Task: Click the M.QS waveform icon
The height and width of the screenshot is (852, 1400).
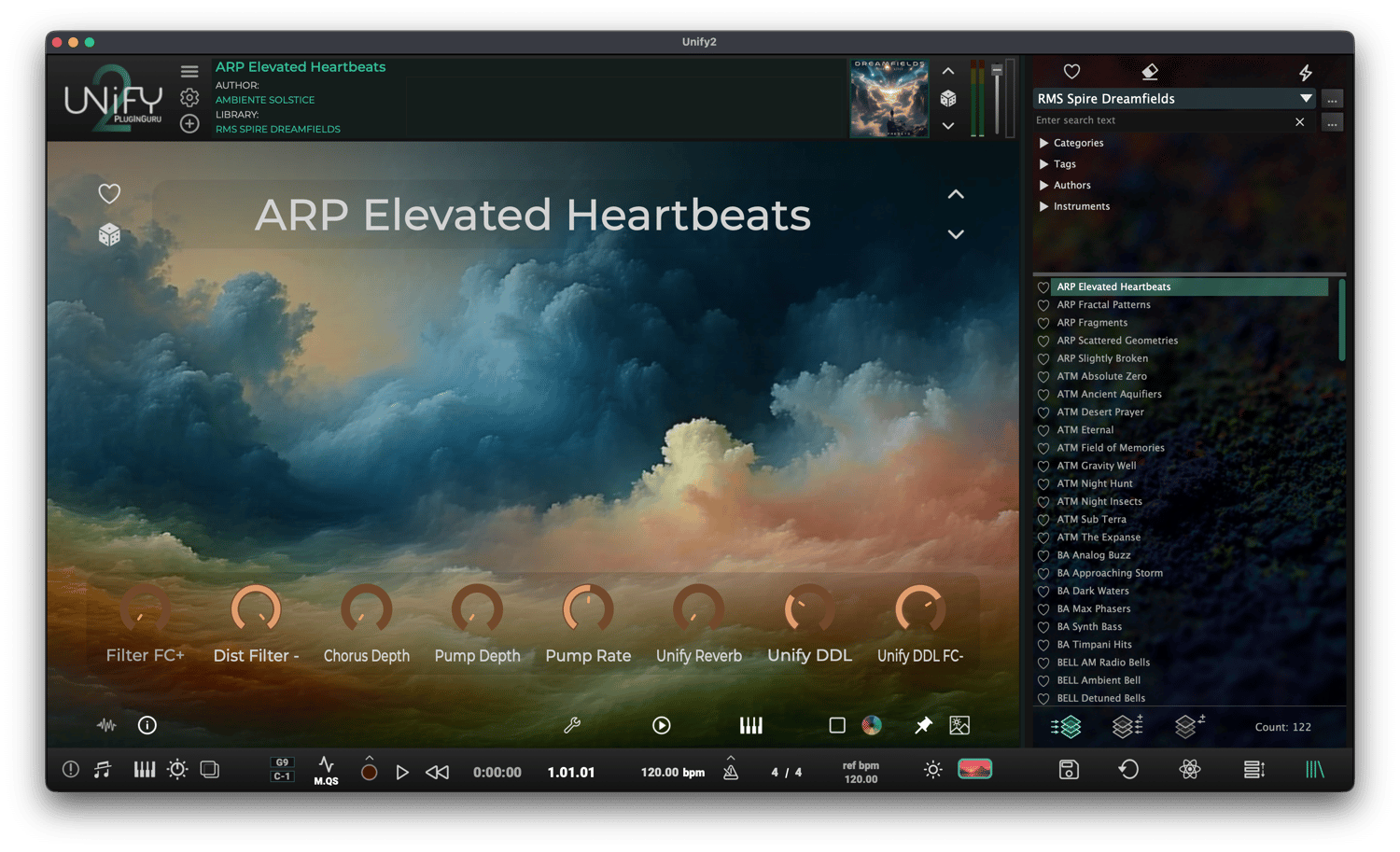Action: click(x=326, y=771)
